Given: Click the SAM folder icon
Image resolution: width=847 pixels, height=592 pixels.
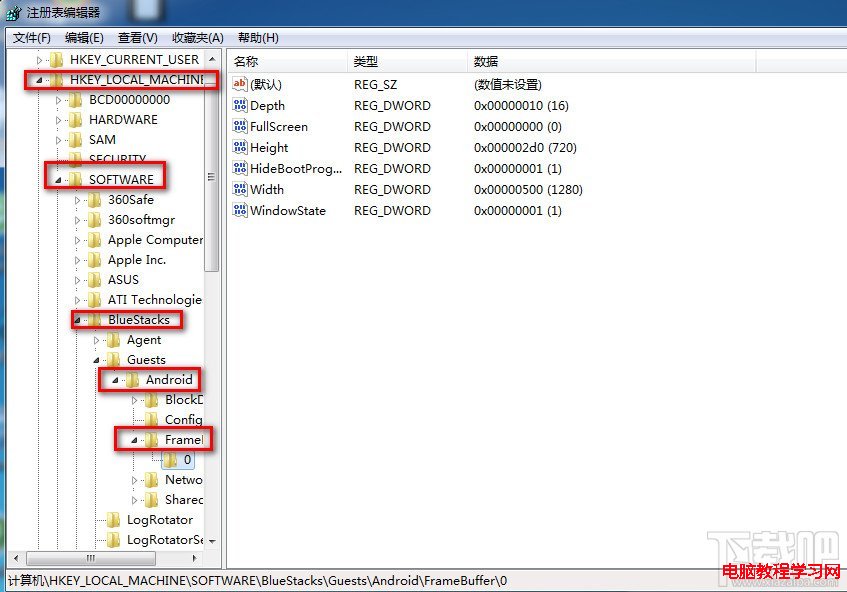Looking at the screenshot, I should click(76, 140).
